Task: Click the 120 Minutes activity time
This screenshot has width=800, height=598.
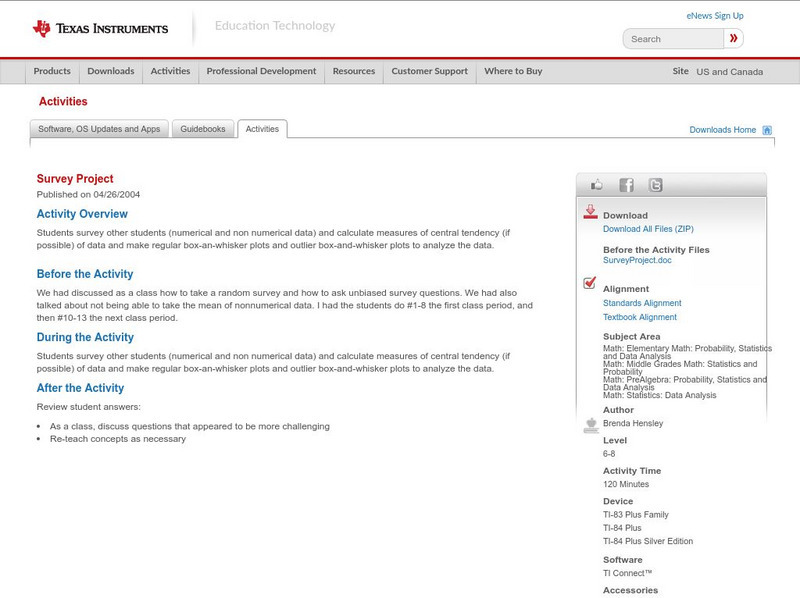Action: (626, 484)
